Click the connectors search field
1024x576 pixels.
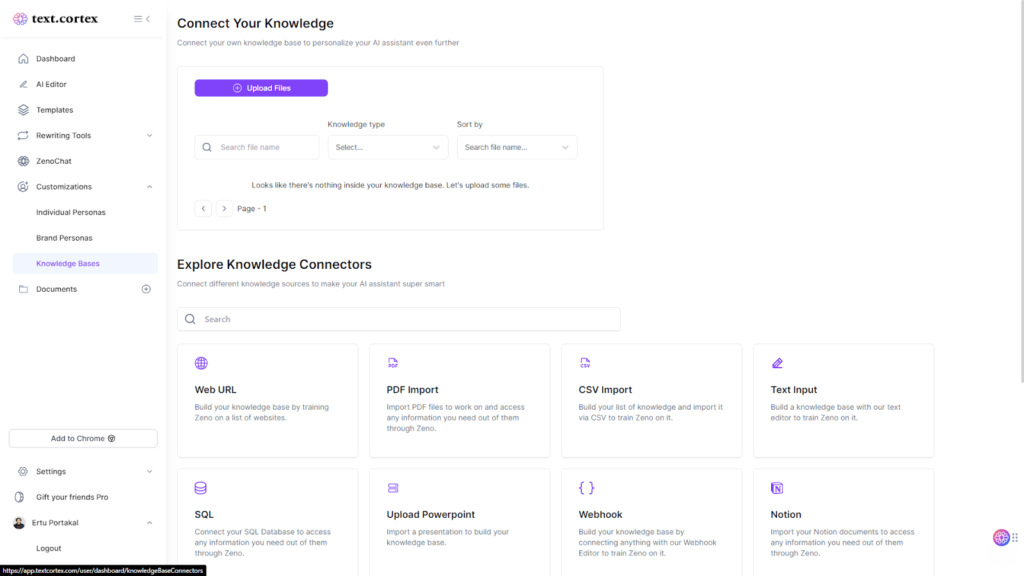coord(398,318)
